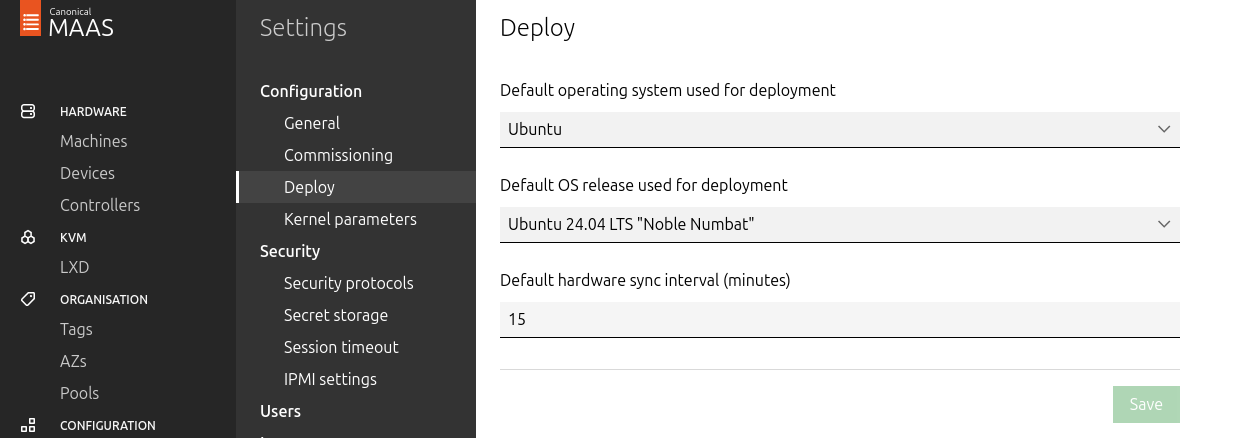Go to the Devices page
Screen dimensions: 1250x438
click(x=87, y=173)
